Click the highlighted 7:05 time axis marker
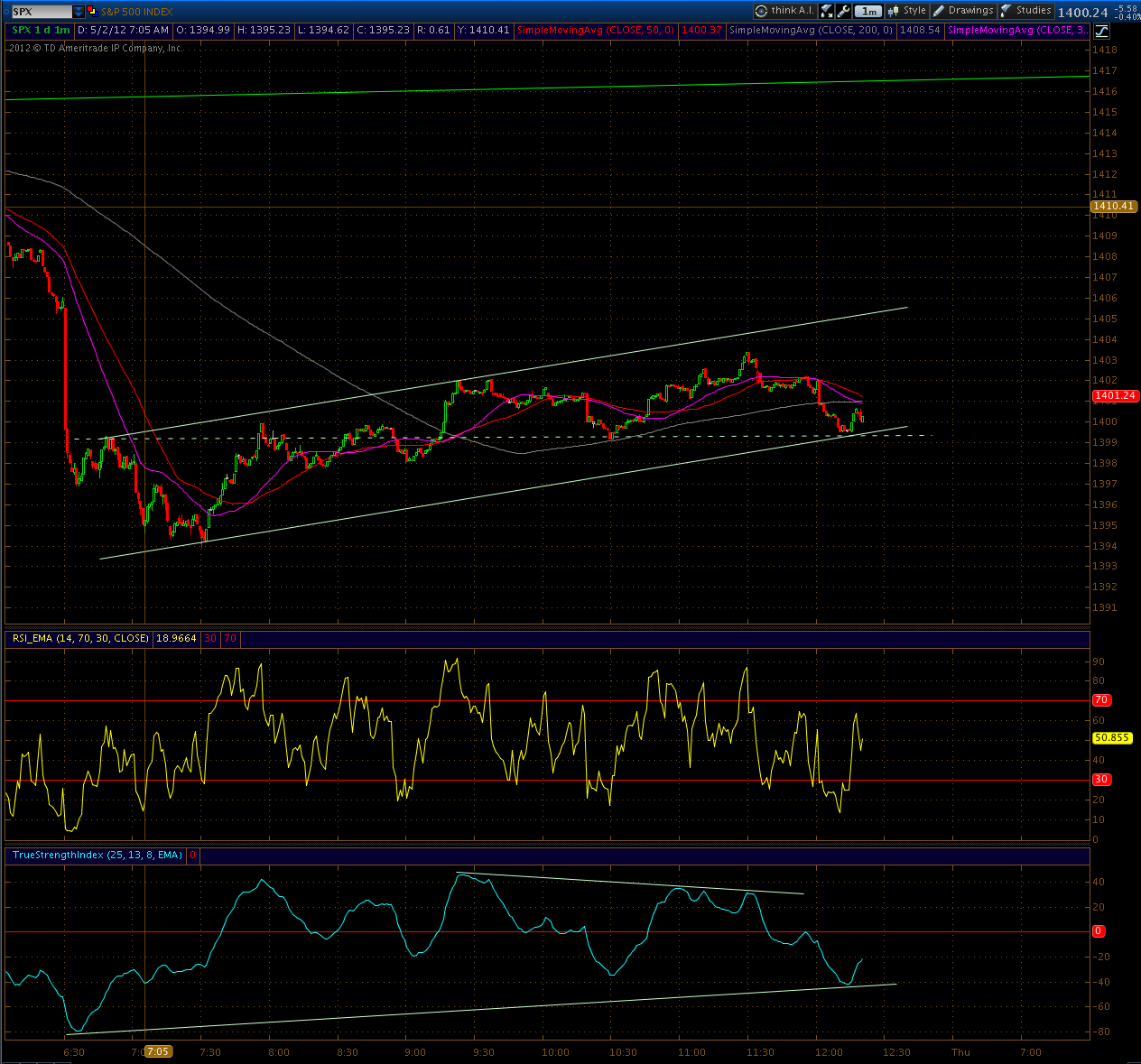The image size is (1141, 1064). 158,1051
